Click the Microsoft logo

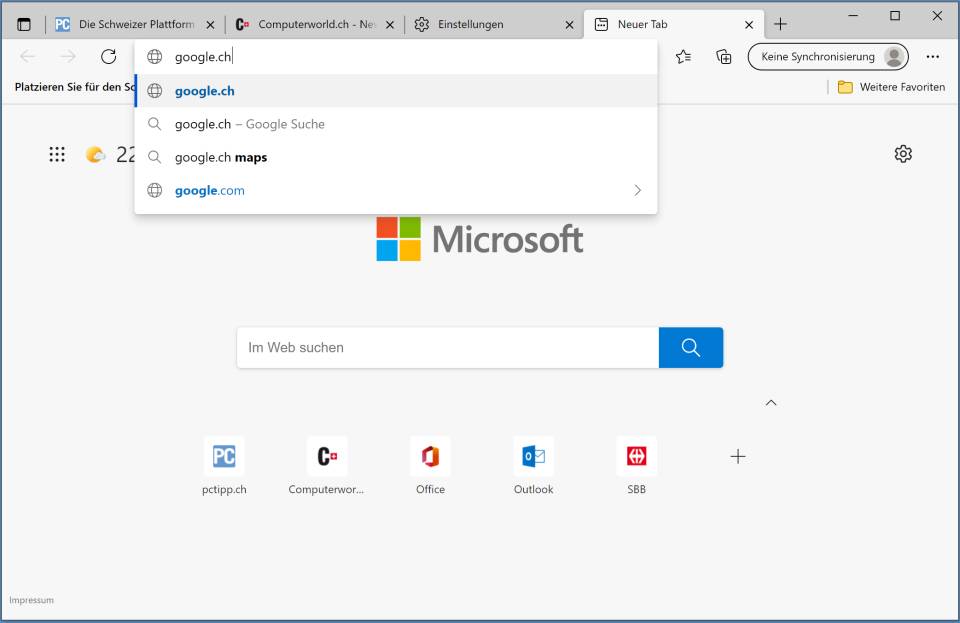pos(479,239)
